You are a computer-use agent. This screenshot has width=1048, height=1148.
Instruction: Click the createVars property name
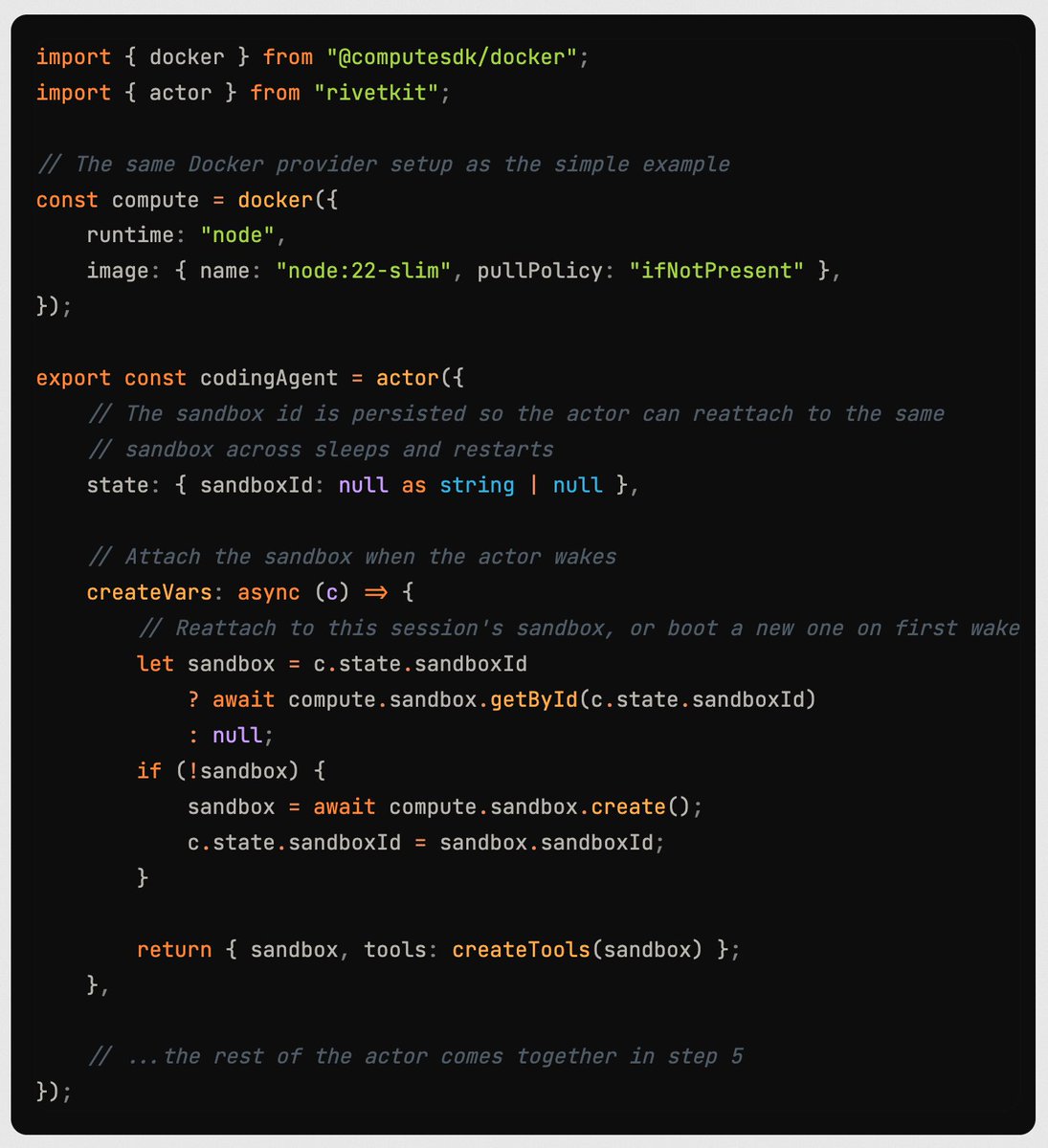148,592
